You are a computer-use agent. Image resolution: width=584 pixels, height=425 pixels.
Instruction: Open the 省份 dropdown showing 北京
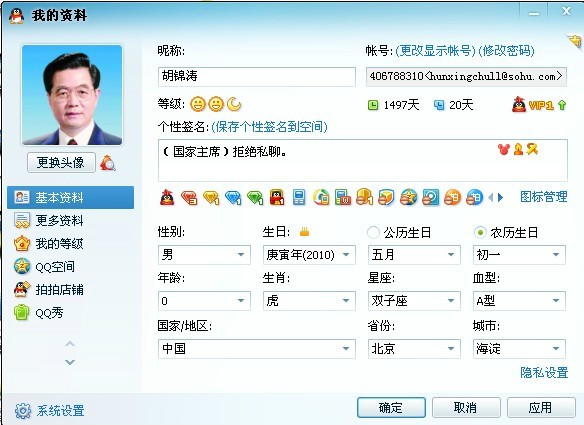[414, 349]
